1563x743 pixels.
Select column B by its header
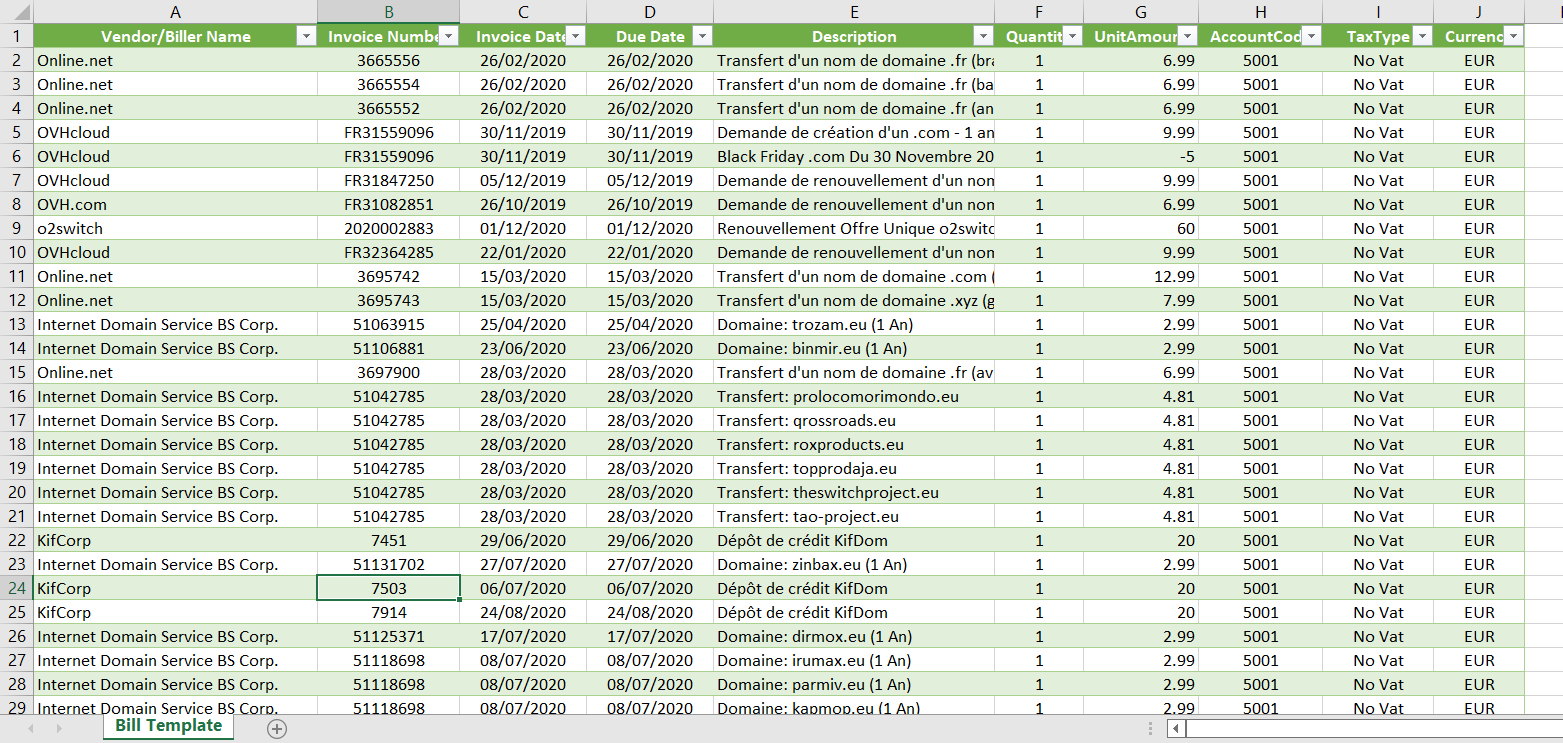pos(389,12)
